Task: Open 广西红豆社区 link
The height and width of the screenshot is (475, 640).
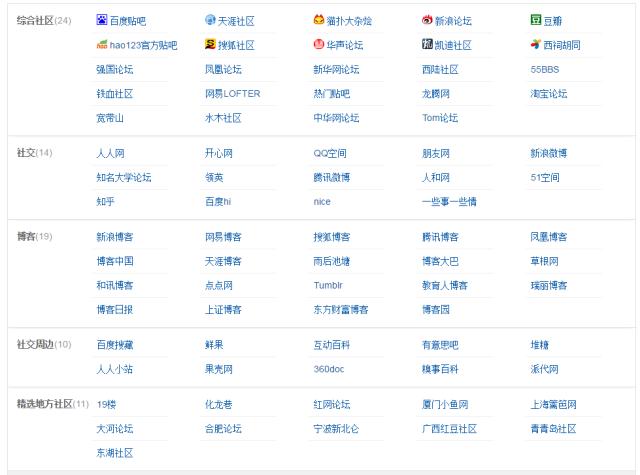Action: point(449,429)
